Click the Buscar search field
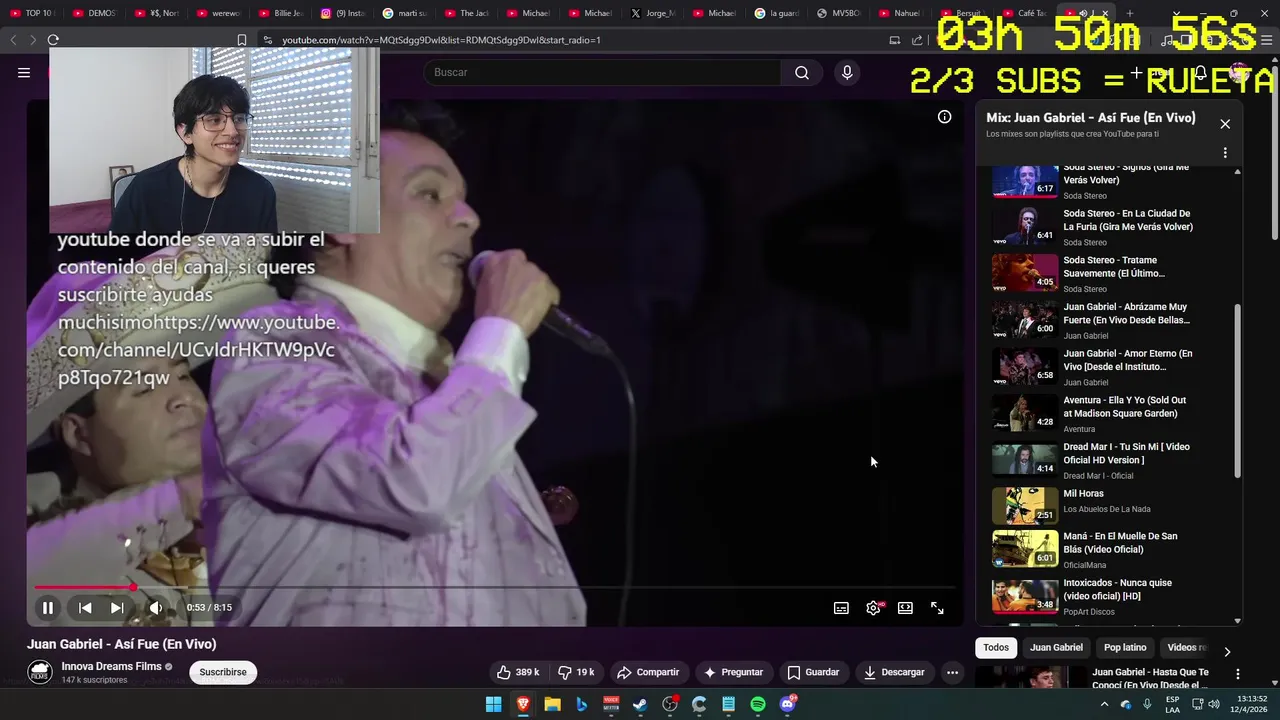 click(600, 72)
